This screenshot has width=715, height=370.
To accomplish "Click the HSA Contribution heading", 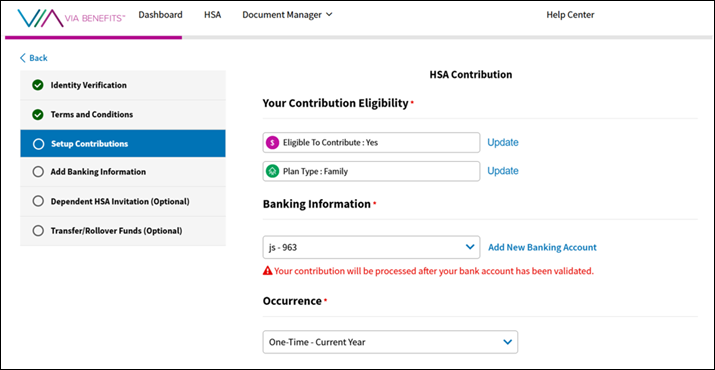I will (x=471, y=74).
